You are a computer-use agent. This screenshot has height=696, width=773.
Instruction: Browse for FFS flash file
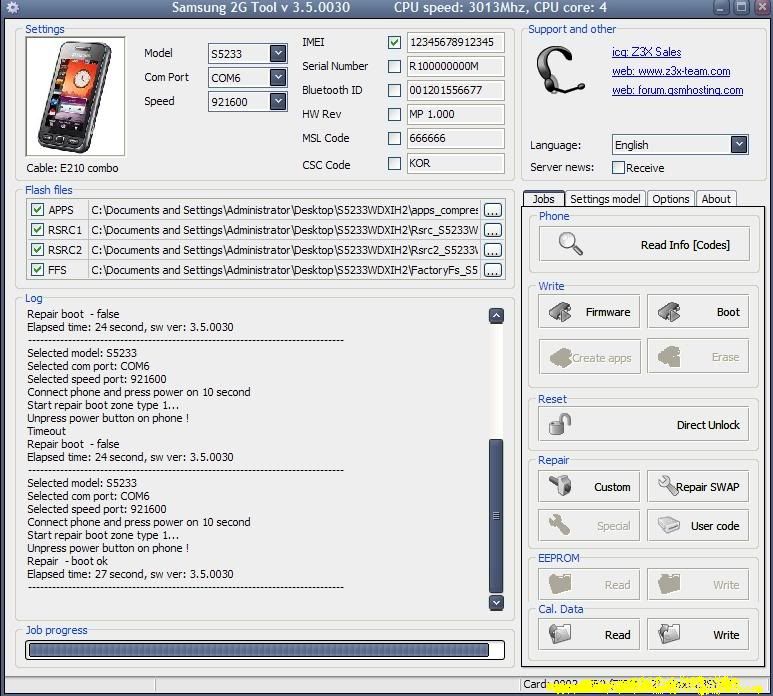coord(492,270)
